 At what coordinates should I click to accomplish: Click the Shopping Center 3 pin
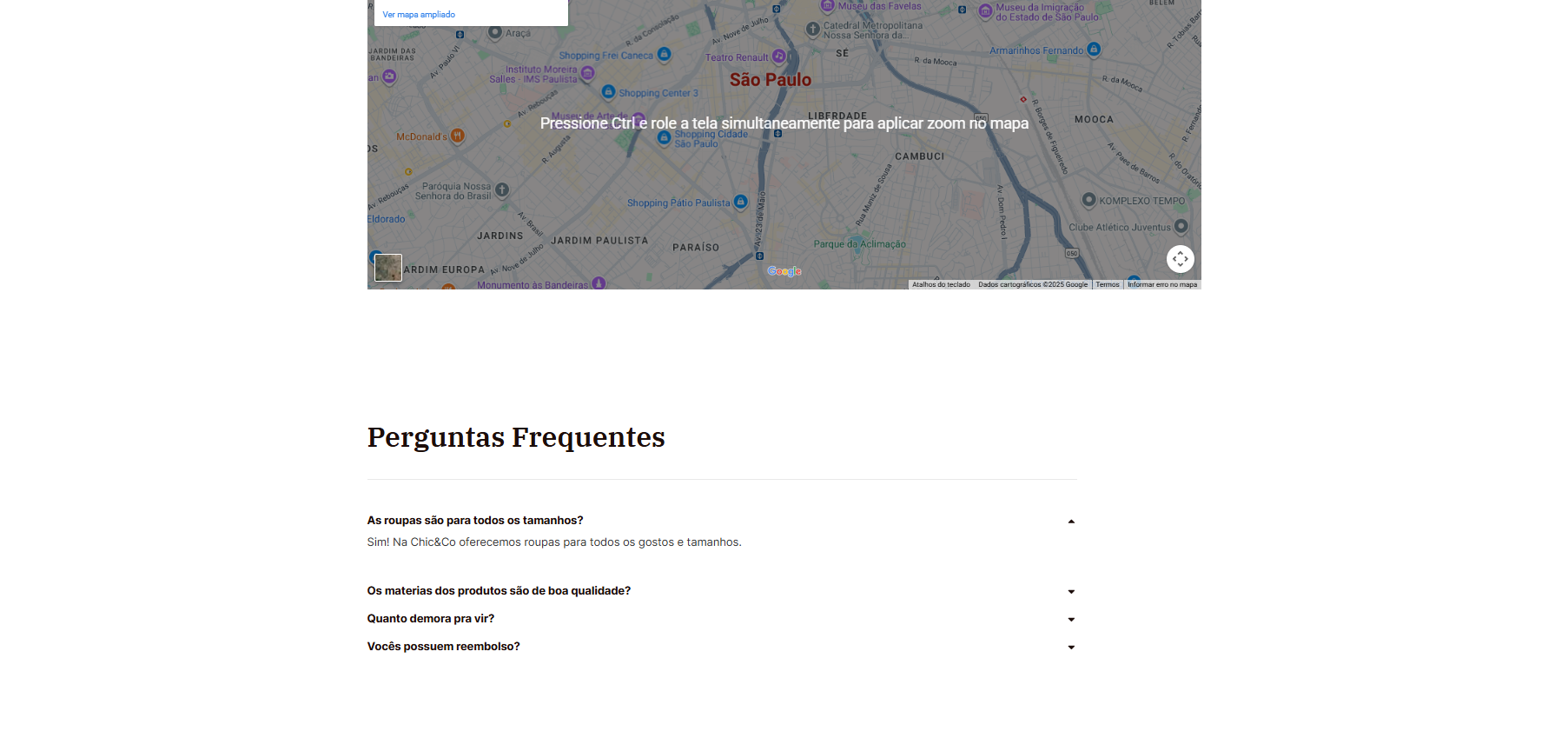(608, 92)
